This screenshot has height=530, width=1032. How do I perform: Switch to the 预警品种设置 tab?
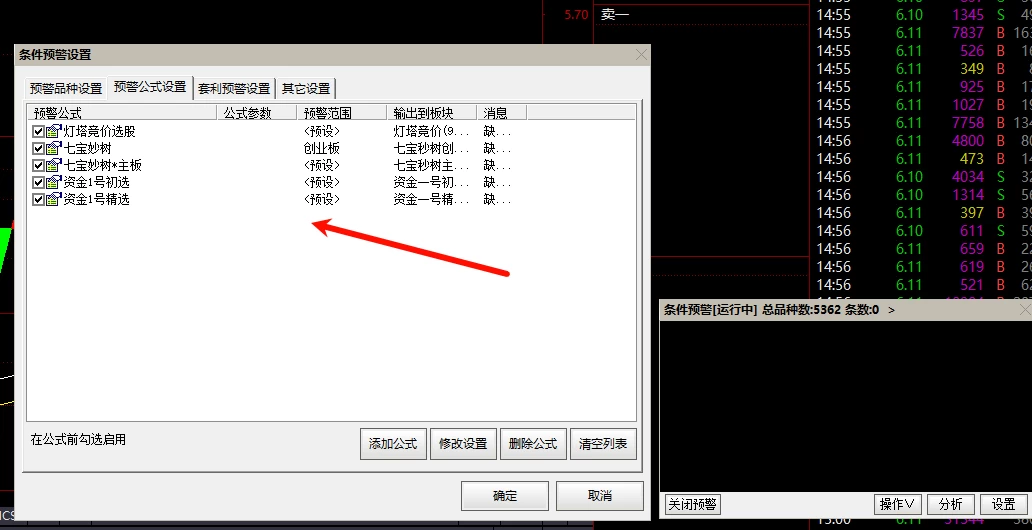point(66,88)
